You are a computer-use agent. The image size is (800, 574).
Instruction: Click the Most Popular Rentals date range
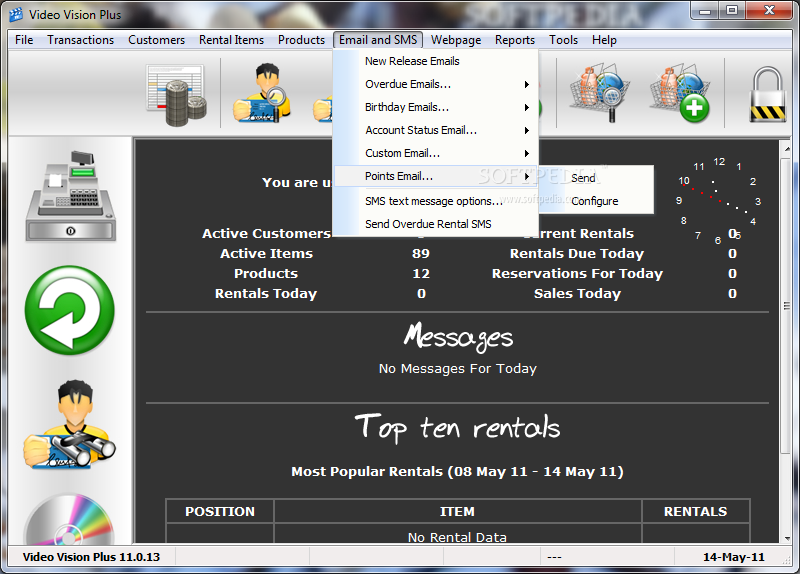coord(457,471)
